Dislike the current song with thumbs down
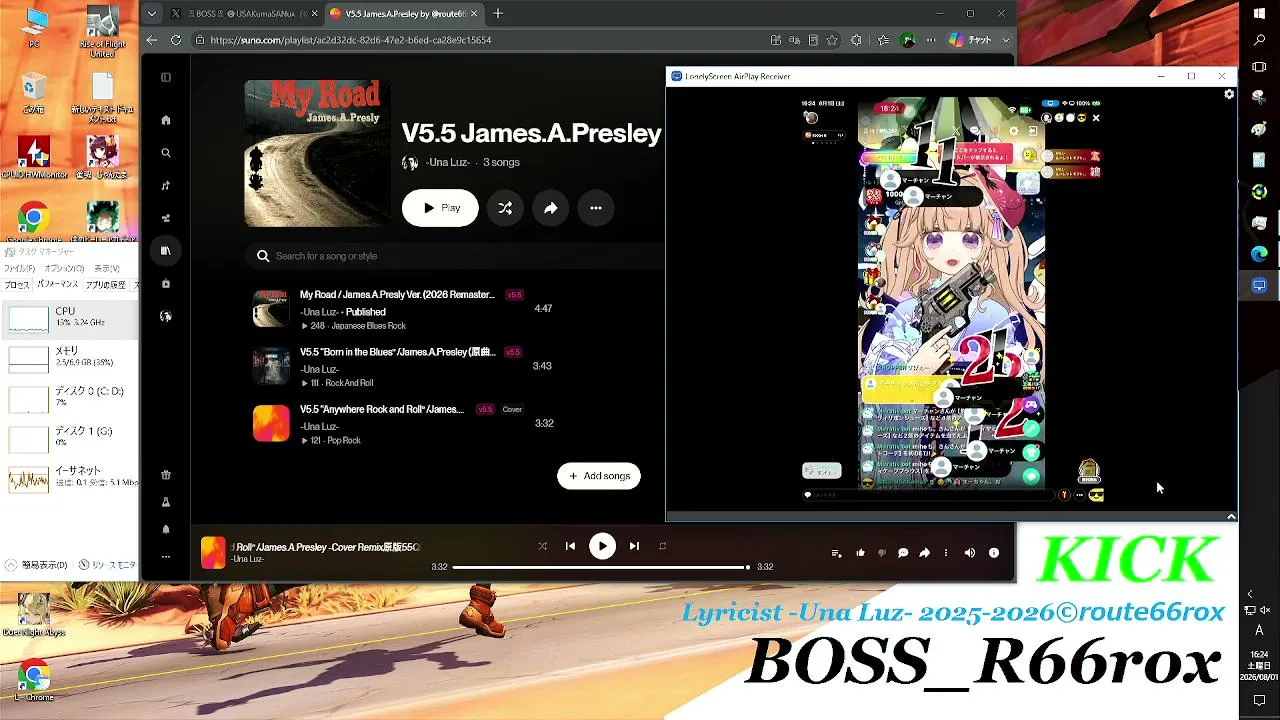1280x720 pixels. [x=882, y=553]
